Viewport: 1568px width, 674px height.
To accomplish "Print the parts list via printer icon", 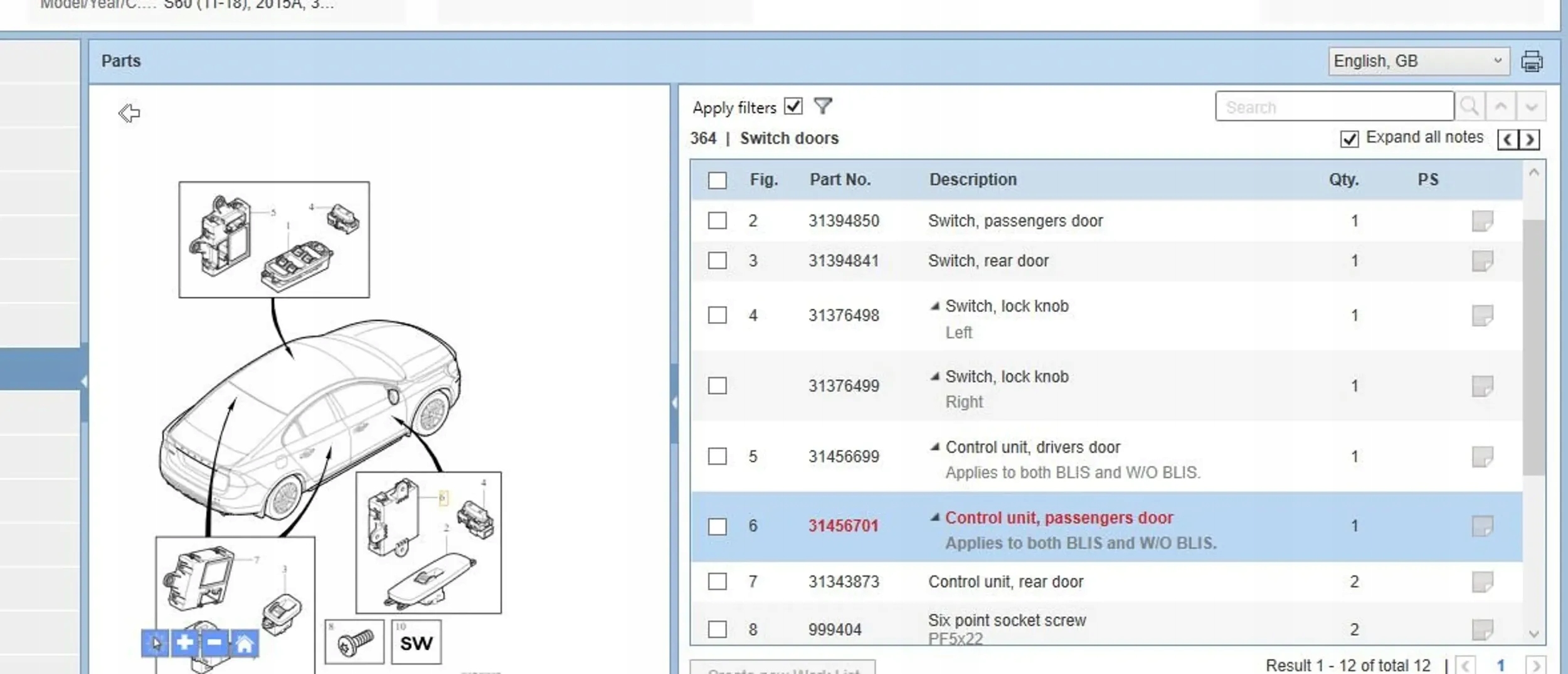I will (1531, 62).
